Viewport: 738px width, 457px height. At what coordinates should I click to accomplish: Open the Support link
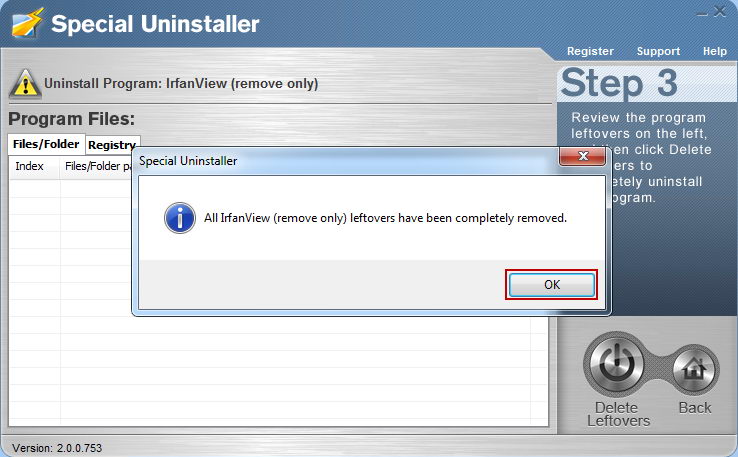coord(658,51)
